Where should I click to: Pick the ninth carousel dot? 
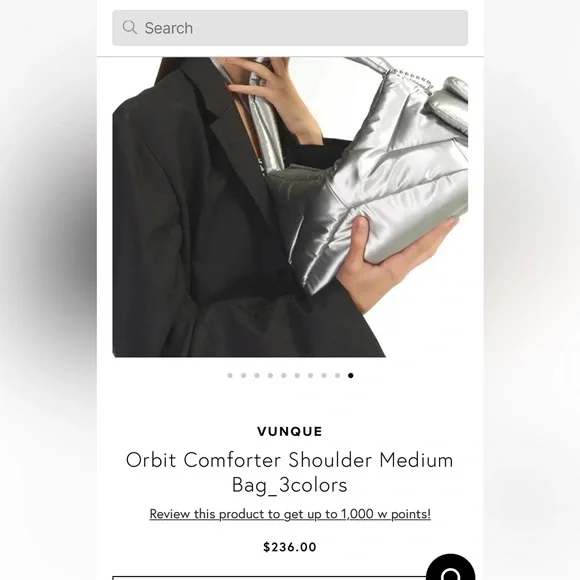(x=337, y=375)
